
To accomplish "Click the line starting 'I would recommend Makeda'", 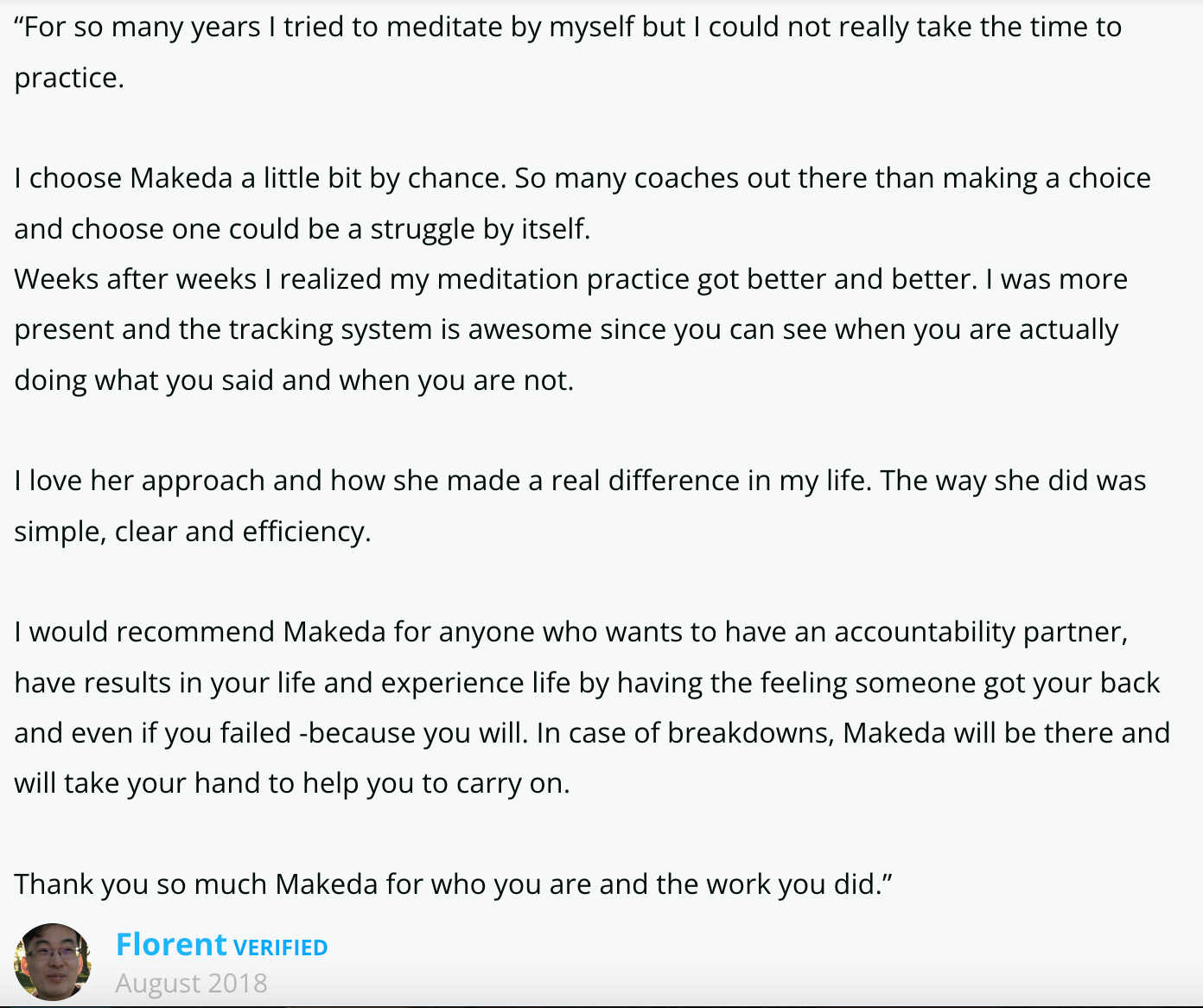I will 571,632.
